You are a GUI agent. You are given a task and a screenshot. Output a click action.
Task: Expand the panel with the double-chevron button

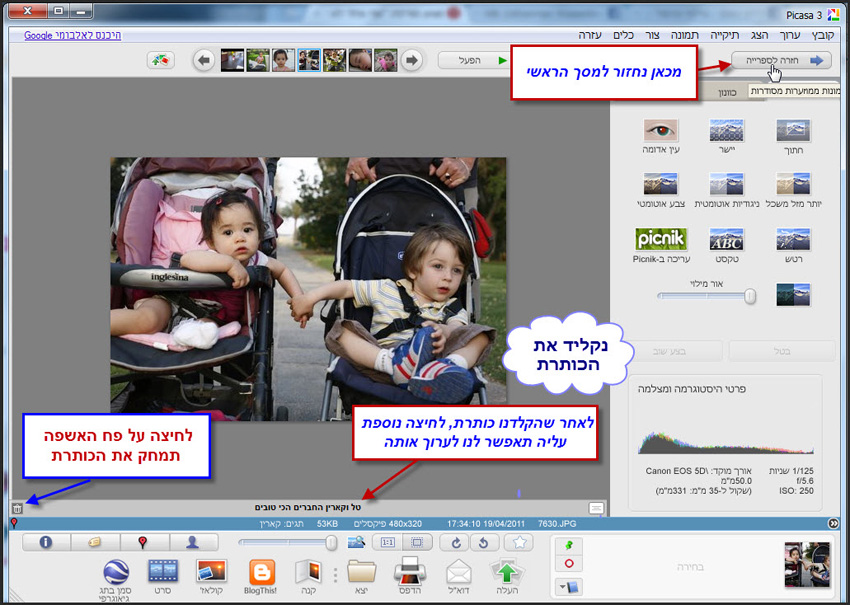(833, 524)
